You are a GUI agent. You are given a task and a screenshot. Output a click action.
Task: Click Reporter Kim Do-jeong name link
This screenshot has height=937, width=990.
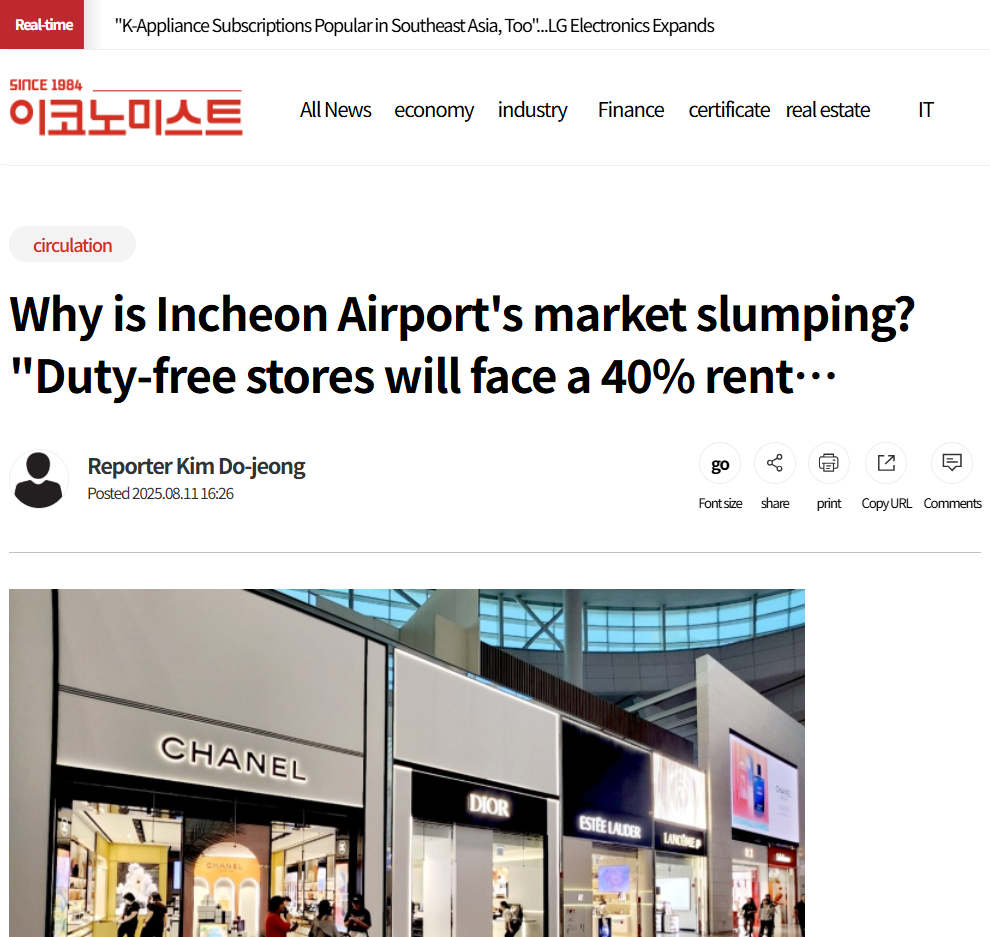[196, 467]
